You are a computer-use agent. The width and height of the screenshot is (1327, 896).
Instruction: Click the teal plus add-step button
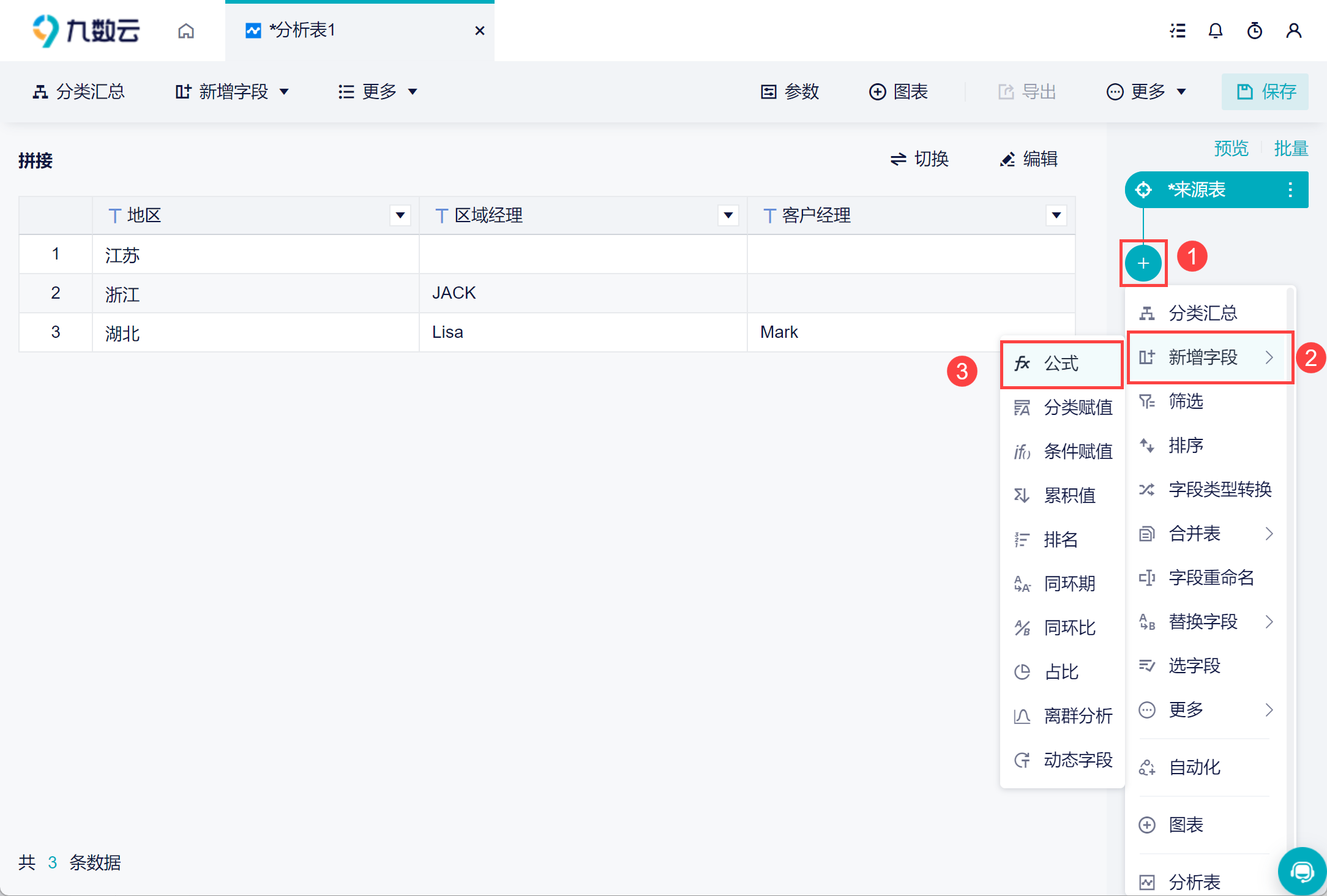[x=1143, y=264]
